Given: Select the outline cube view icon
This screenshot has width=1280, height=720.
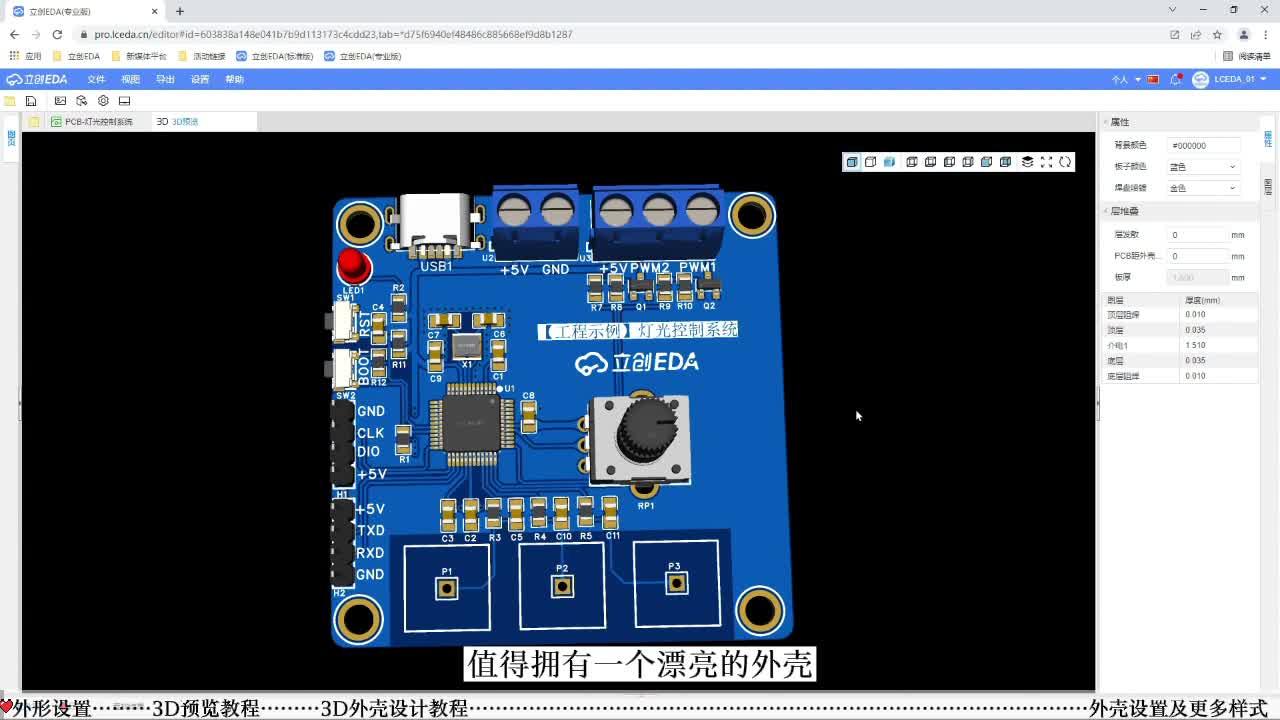Looking at the screenshot, I should pos(870,162).
